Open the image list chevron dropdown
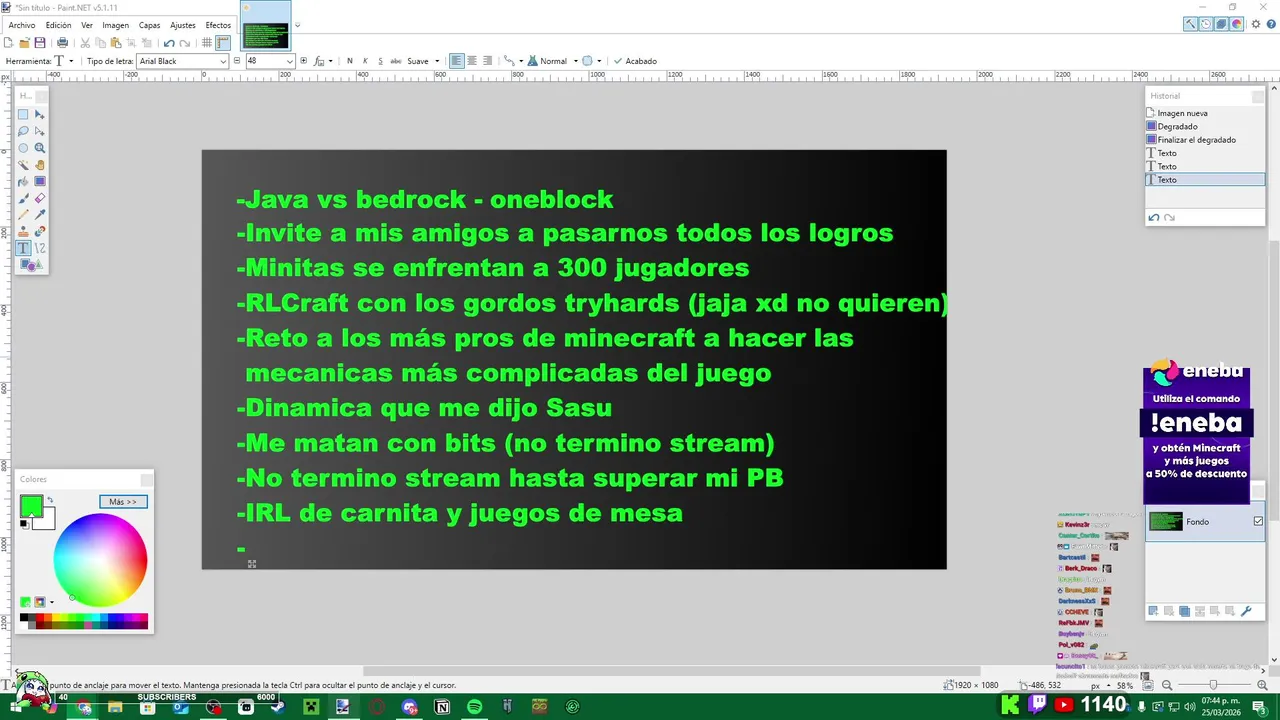 [297, 25]
